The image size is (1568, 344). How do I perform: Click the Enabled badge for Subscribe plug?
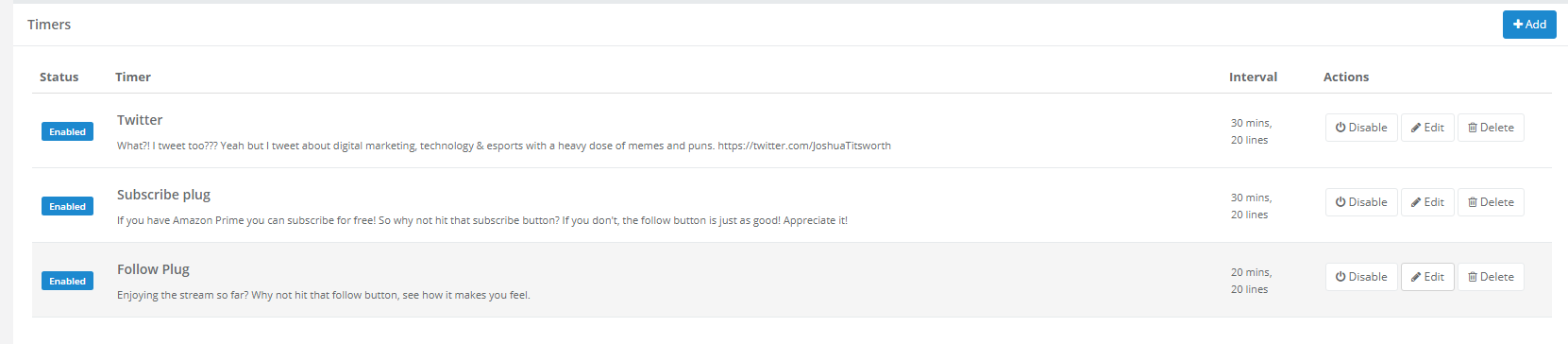[67, 207]
